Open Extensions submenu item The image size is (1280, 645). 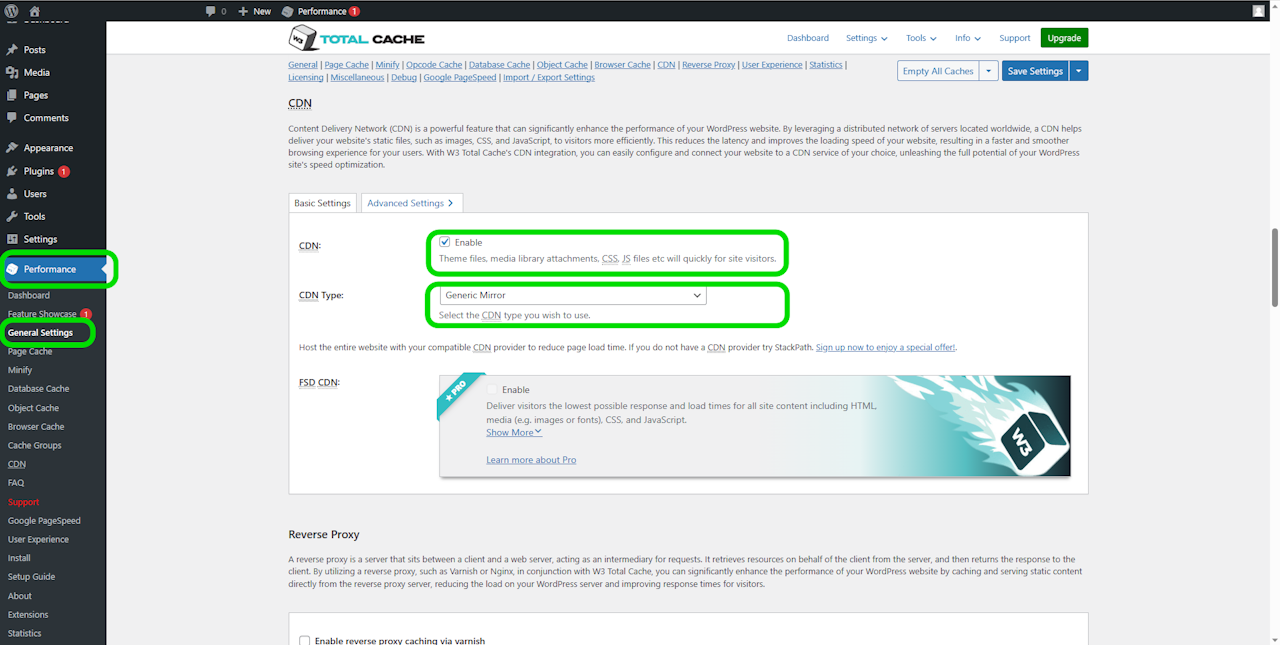(x=28, y=615)
